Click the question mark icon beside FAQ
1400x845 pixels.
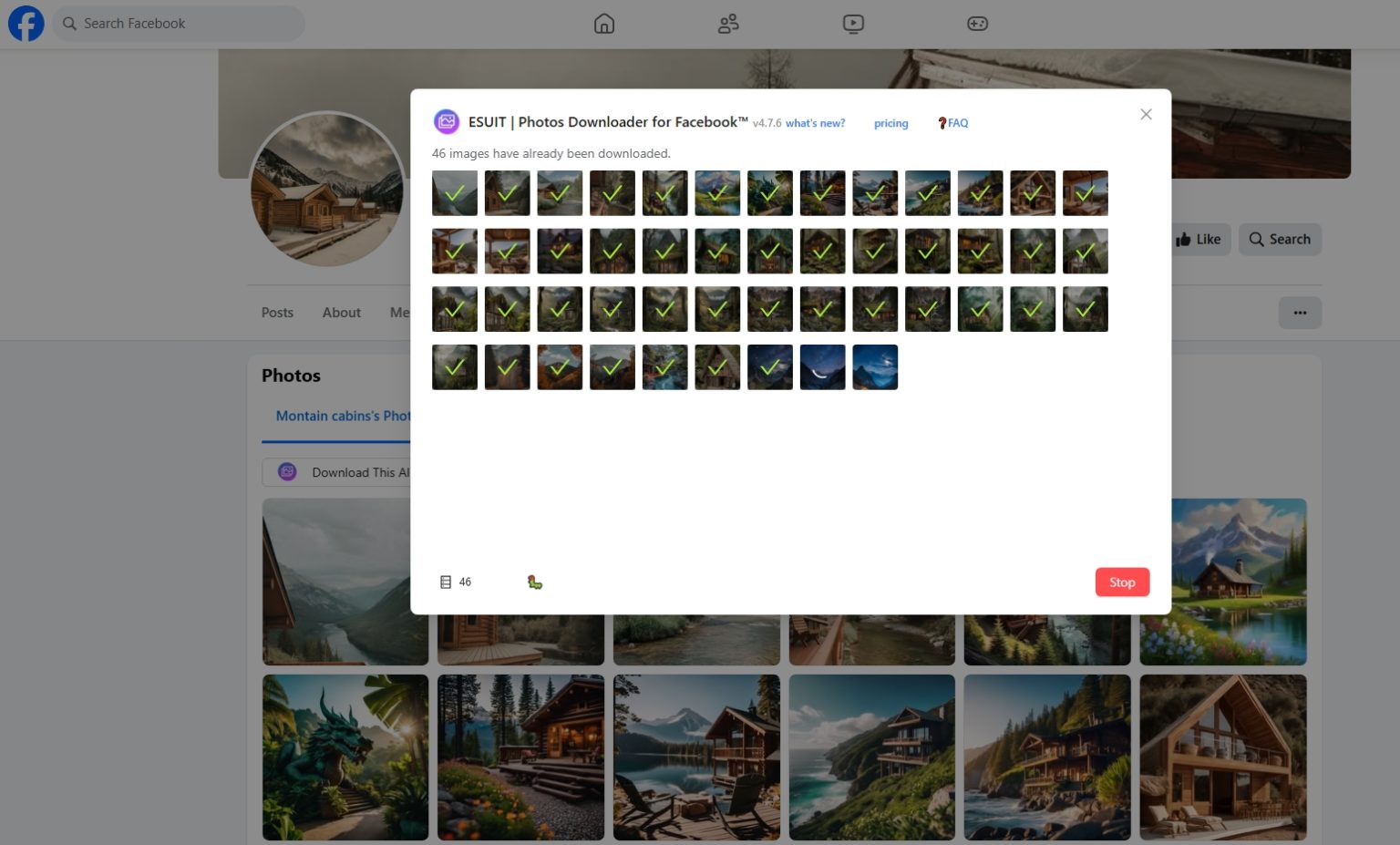tap(942, 122)
